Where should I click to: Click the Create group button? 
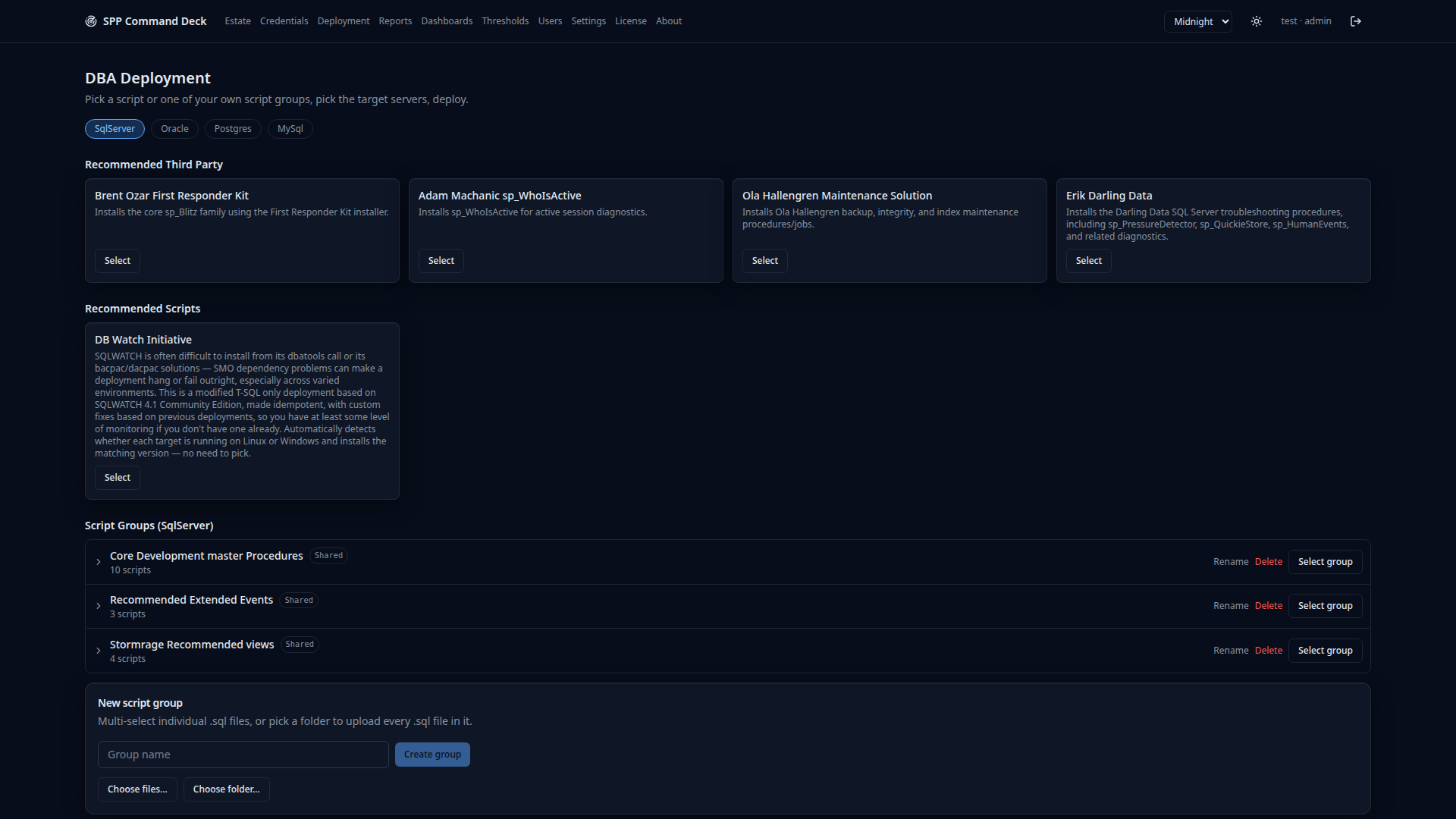click(x=432, y=755)
